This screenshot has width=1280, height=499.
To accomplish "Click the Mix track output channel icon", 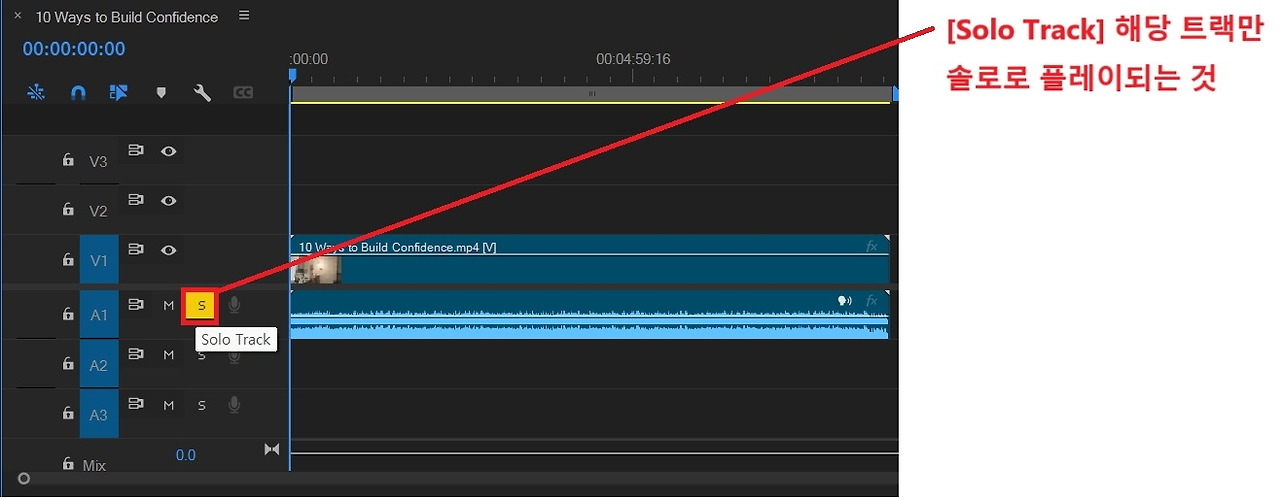I will point(272,450).
